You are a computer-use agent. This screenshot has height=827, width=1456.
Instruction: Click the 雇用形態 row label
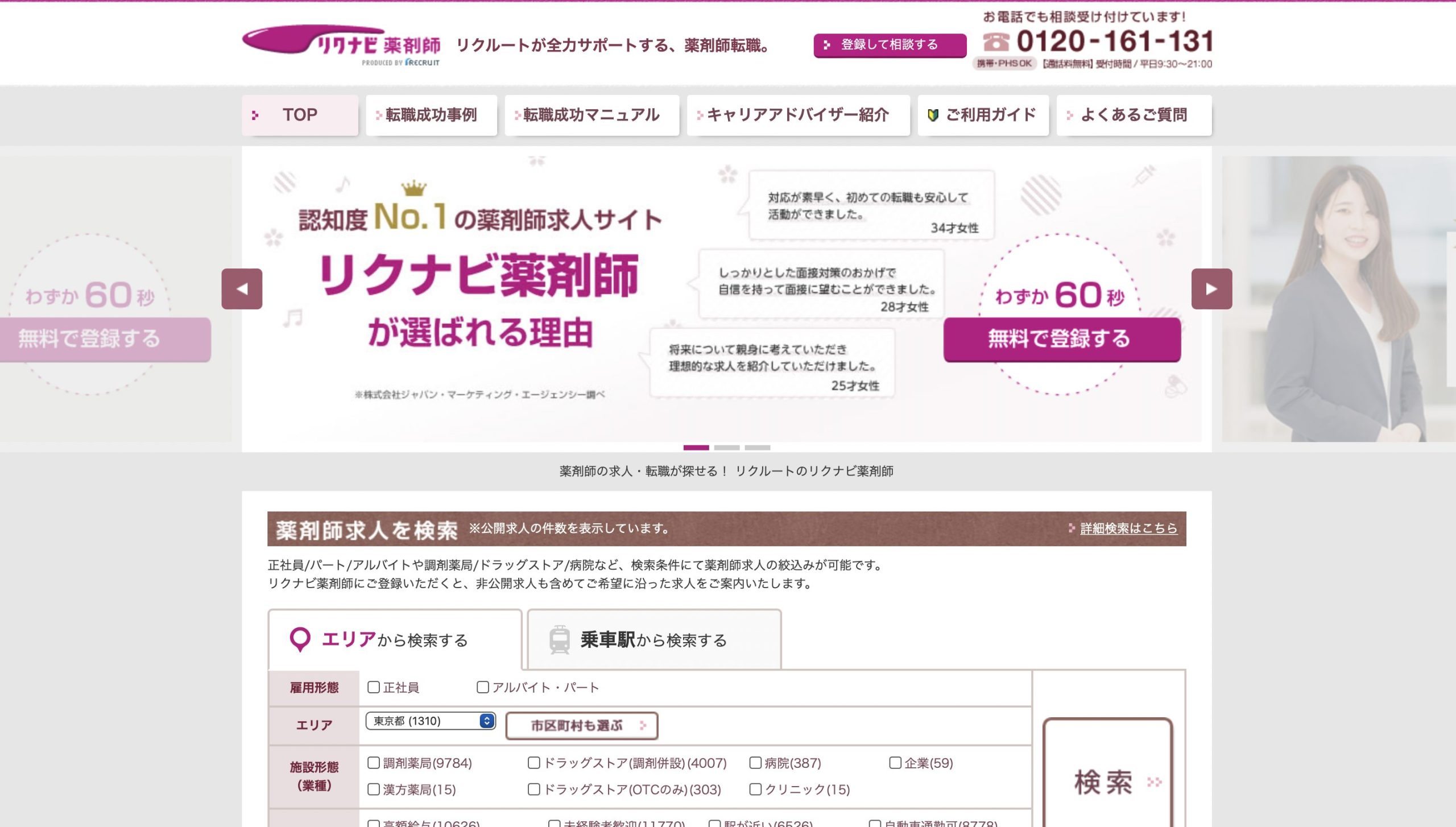tap(314, 688)
